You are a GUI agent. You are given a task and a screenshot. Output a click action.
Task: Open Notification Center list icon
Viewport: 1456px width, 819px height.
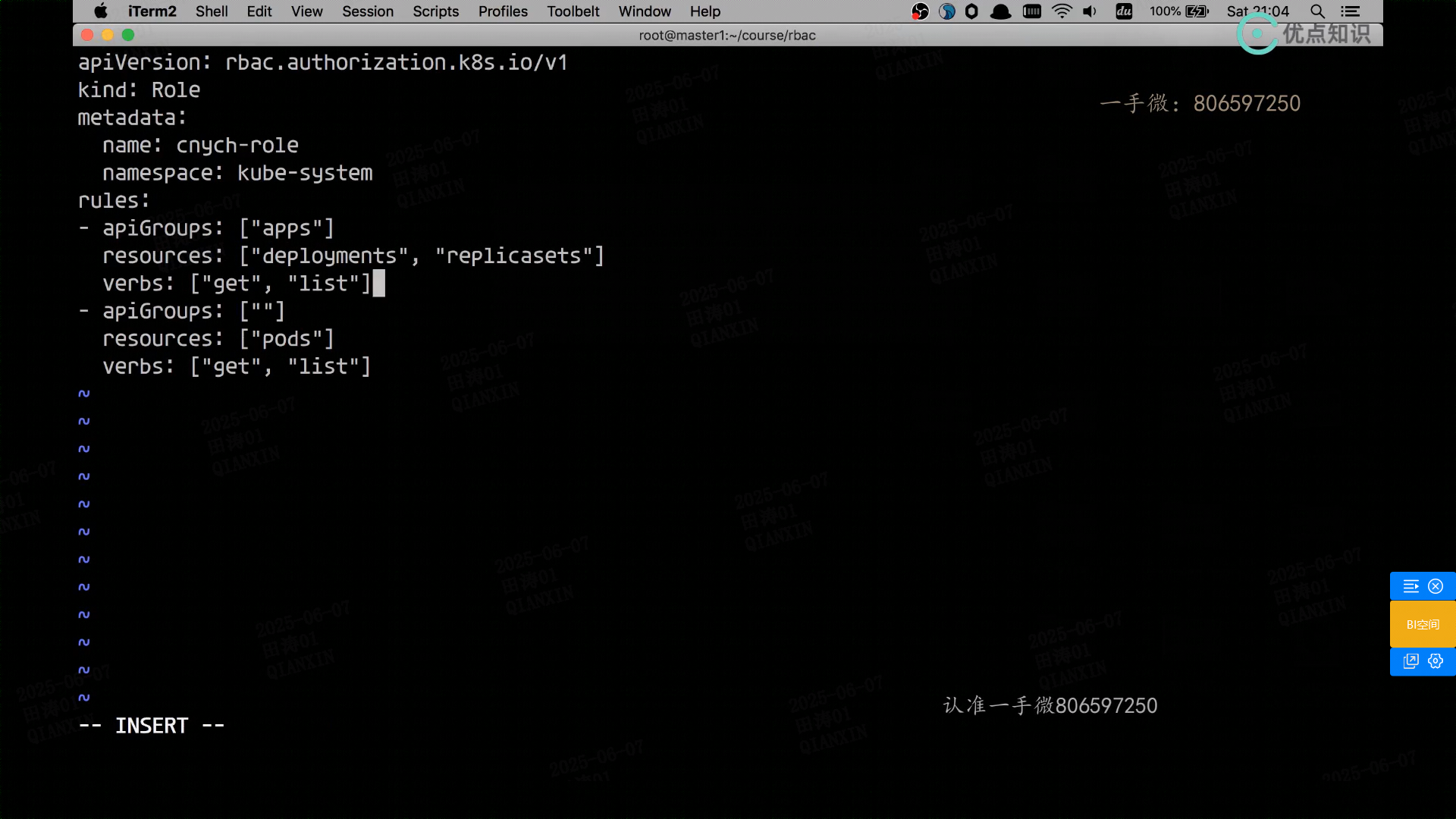pos(1350,11)
